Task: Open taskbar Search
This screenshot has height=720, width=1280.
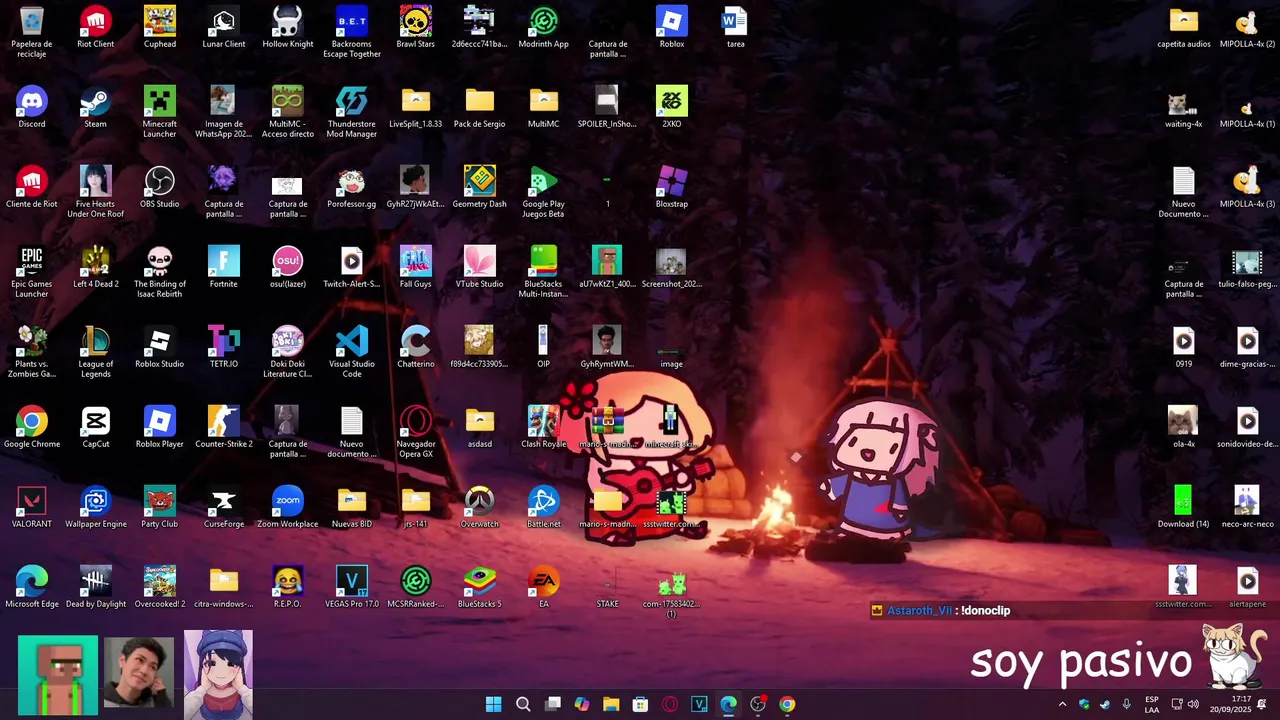Action: point(523,704)
